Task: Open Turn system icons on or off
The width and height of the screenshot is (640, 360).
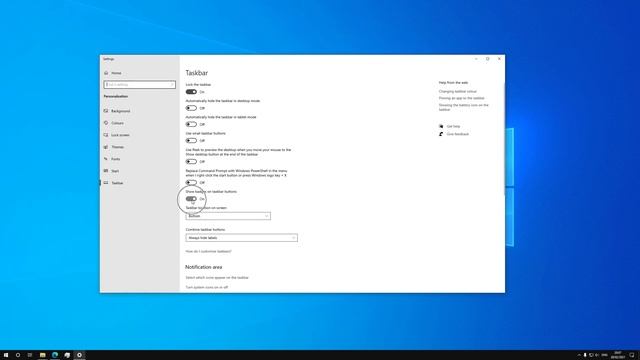Action: pos(207,287)
